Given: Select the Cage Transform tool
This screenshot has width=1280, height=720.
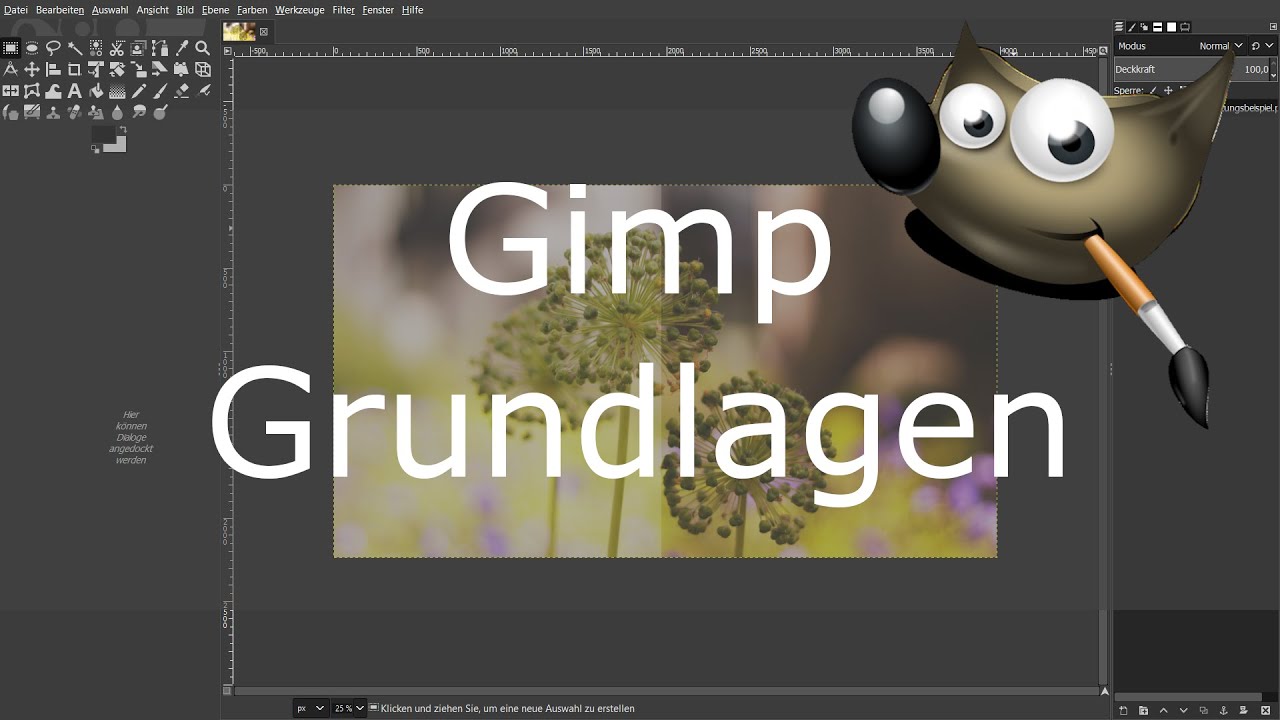Looking at the screenshot, I should 32,91.
